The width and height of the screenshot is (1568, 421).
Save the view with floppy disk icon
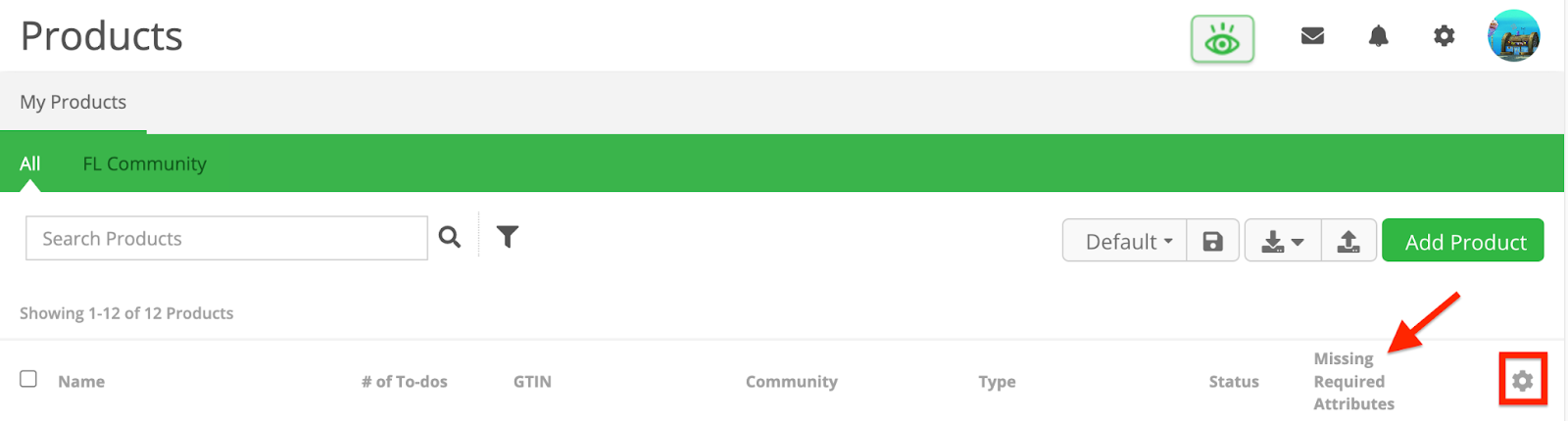[1212, 241]
